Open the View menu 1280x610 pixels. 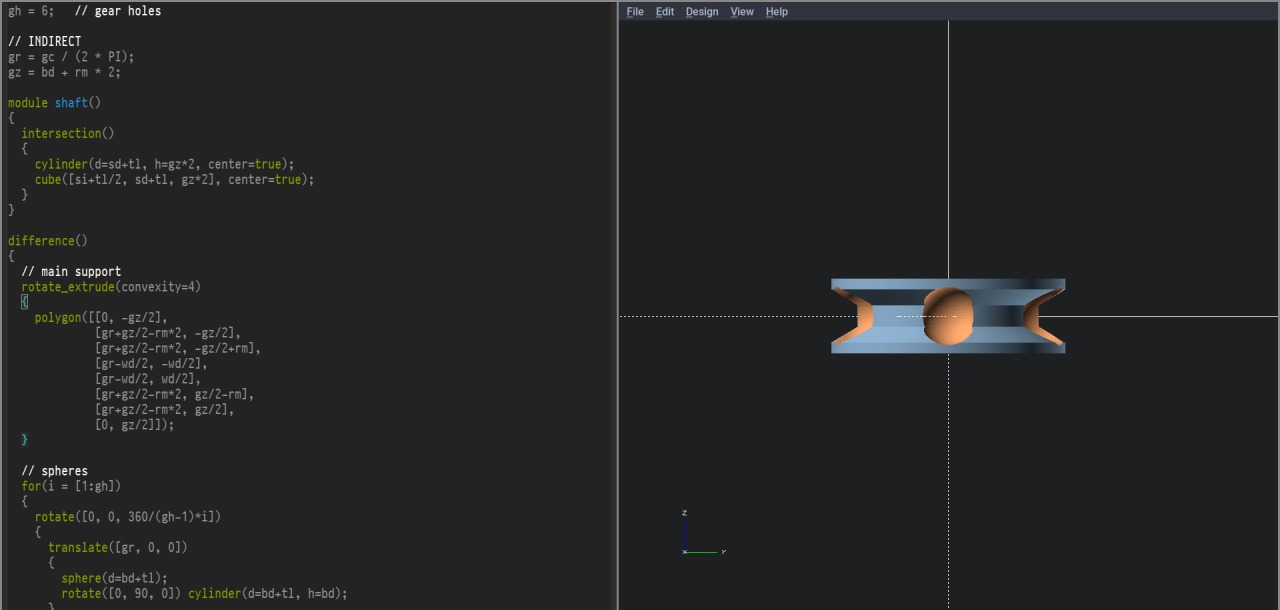click(x=741, y=12)
